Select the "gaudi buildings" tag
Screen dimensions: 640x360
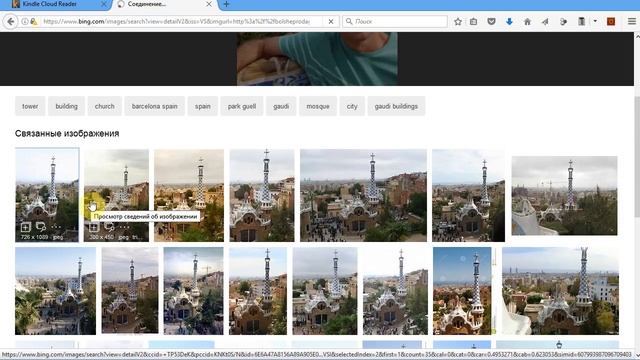pos(396,106)
